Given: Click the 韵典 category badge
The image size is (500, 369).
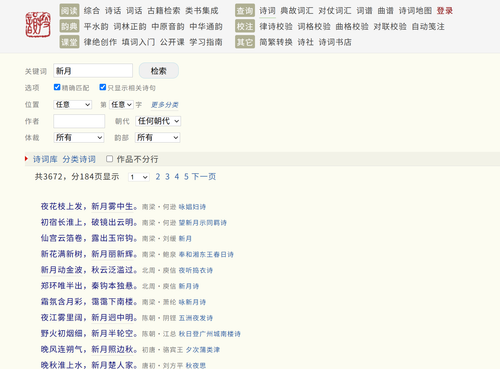Looking at the screenshot, I should click(x=69, y=26).
